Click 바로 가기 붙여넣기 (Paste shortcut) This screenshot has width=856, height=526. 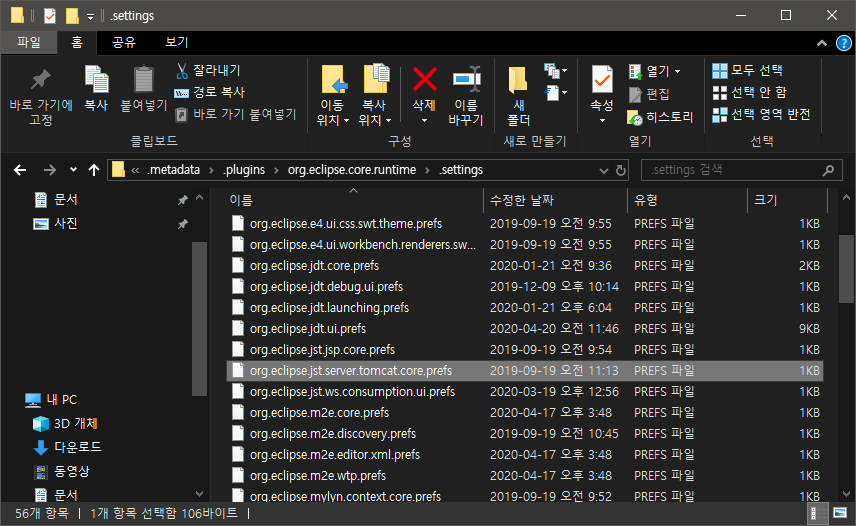tap(236, 114)
